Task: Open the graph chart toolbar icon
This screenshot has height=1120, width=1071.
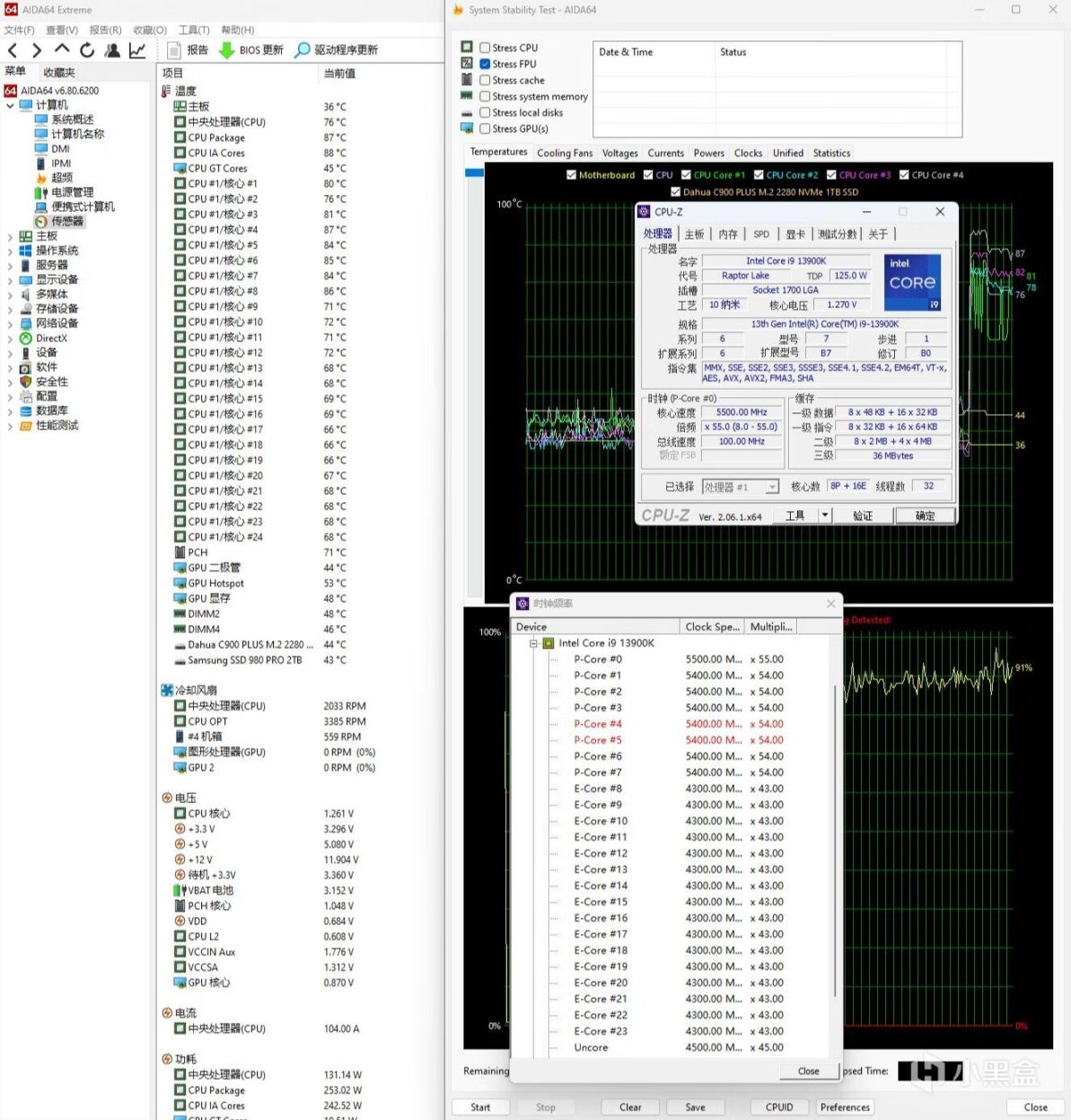Action: tap(137, 50)
